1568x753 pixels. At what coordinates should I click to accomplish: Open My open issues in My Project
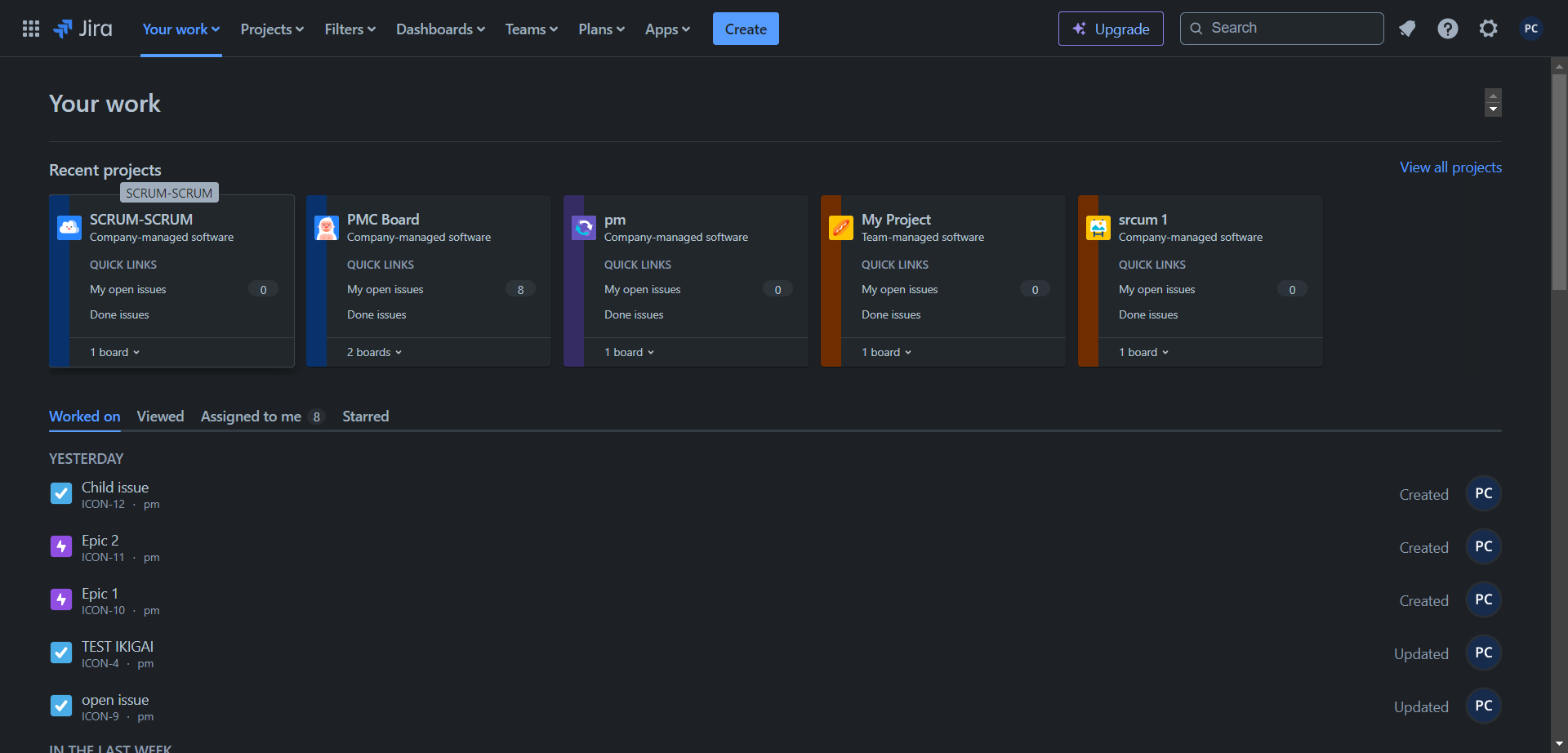[900, 289]
